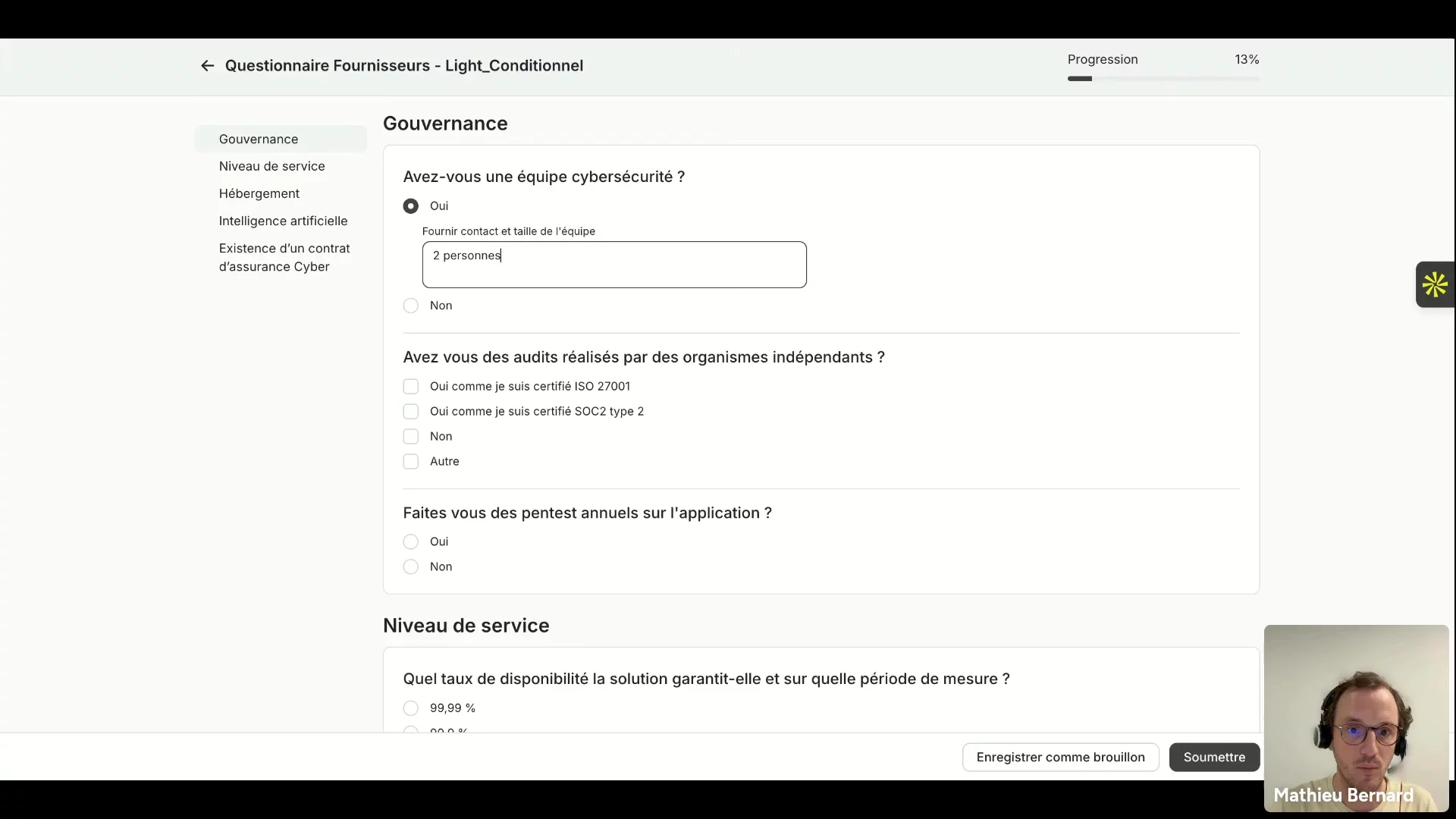The width and height of the screenshot is (1456, 819).
Task: Click the 13% progression value
Action: 1247,59
